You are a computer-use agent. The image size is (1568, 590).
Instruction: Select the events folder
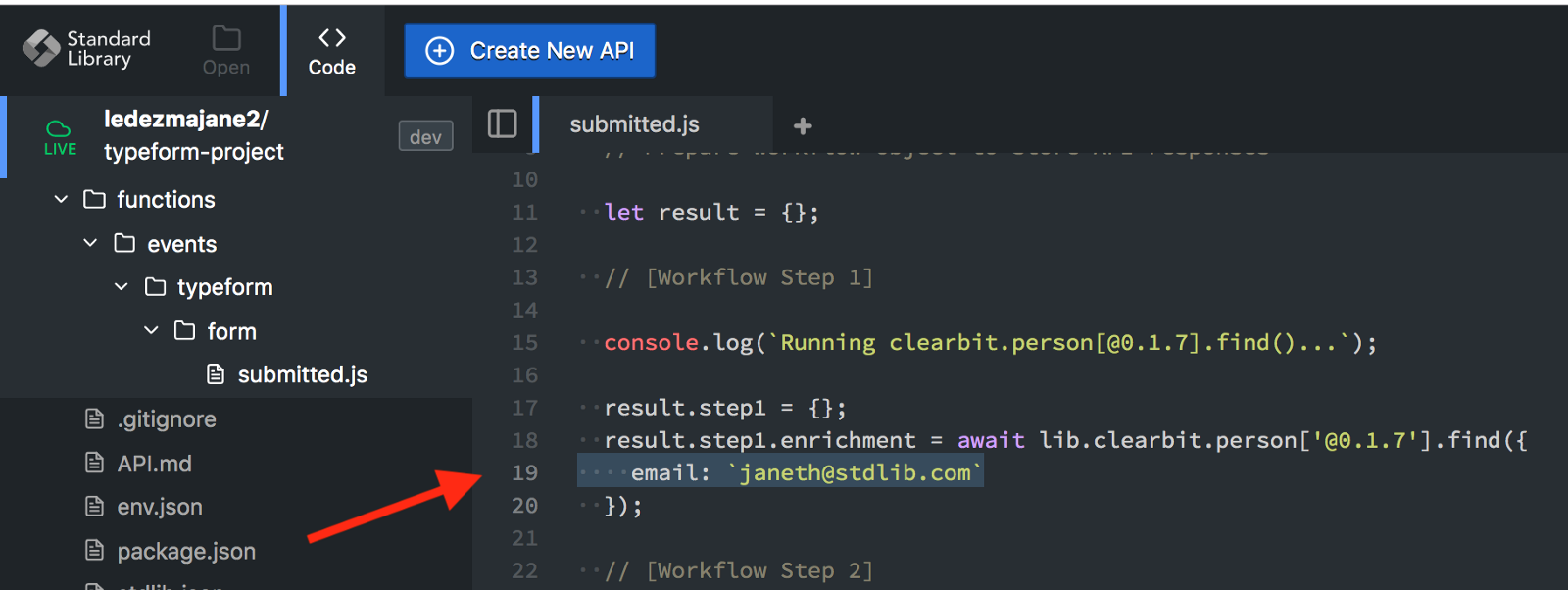[182, 244]
